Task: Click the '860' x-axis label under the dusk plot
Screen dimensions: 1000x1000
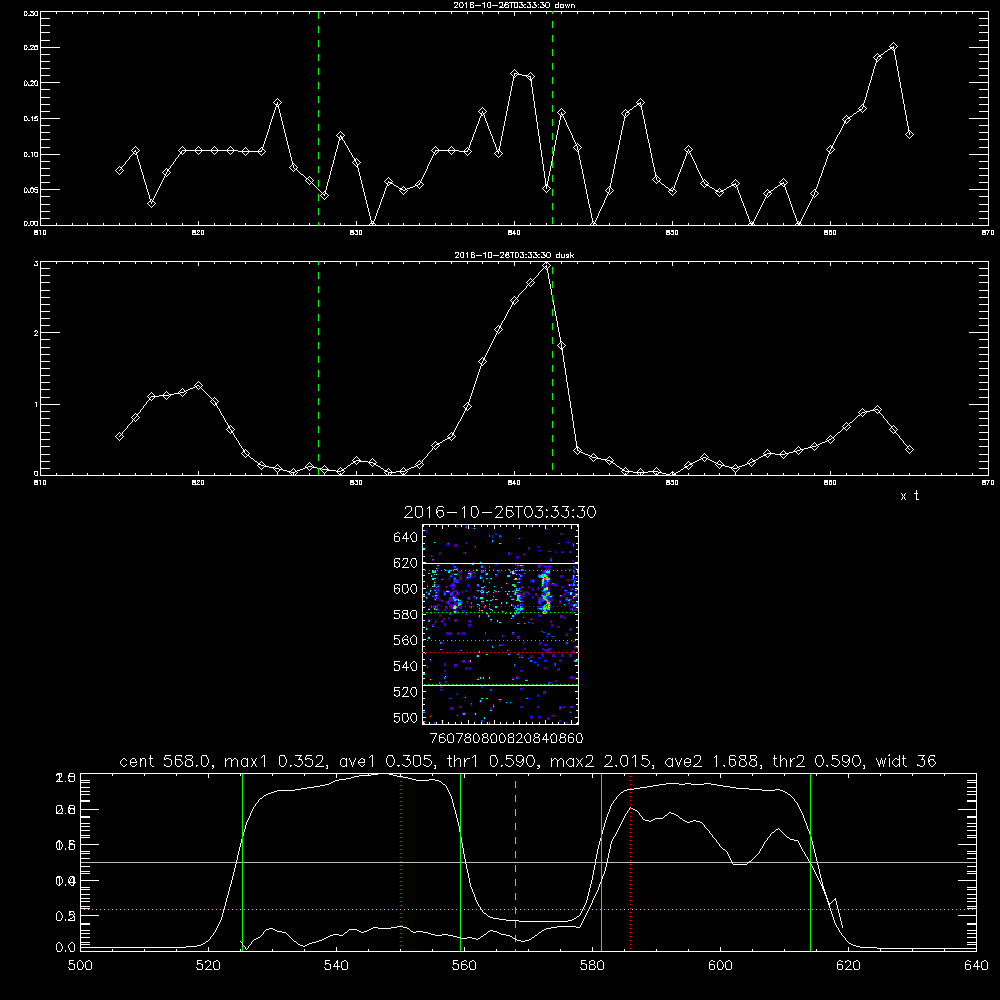Action: pos(830,483)
